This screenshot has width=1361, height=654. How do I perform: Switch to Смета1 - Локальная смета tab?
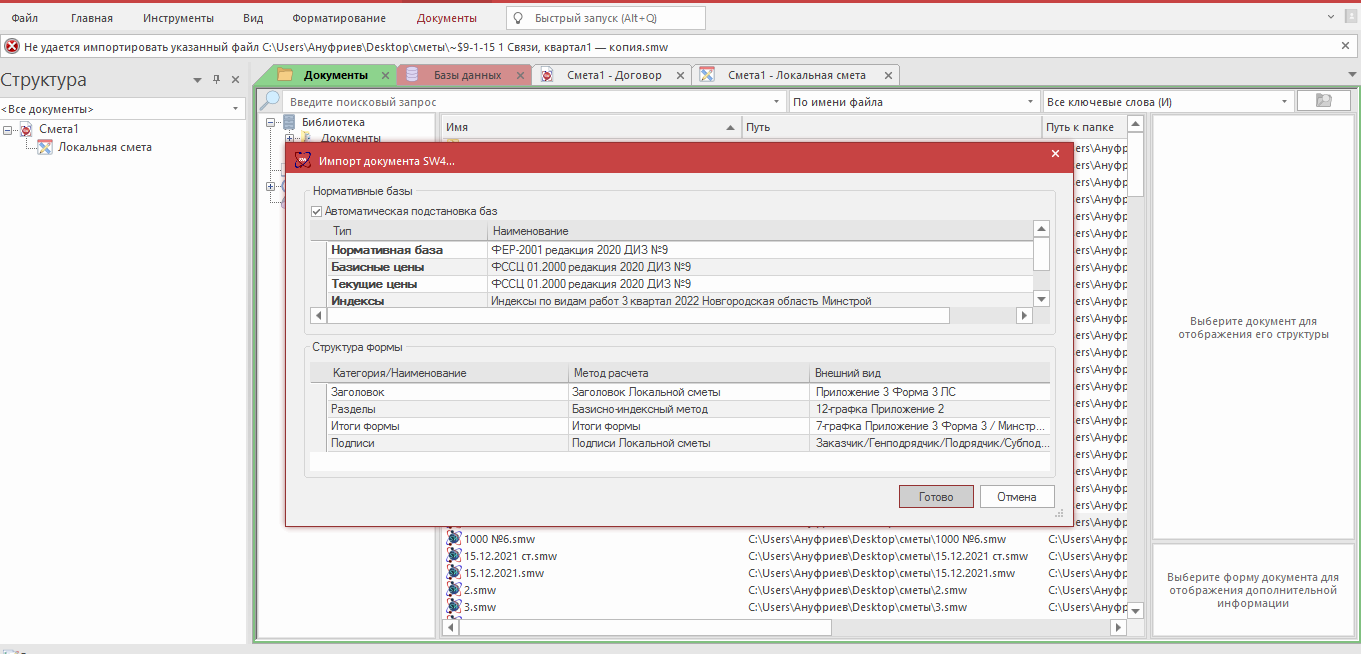[797, 75]
